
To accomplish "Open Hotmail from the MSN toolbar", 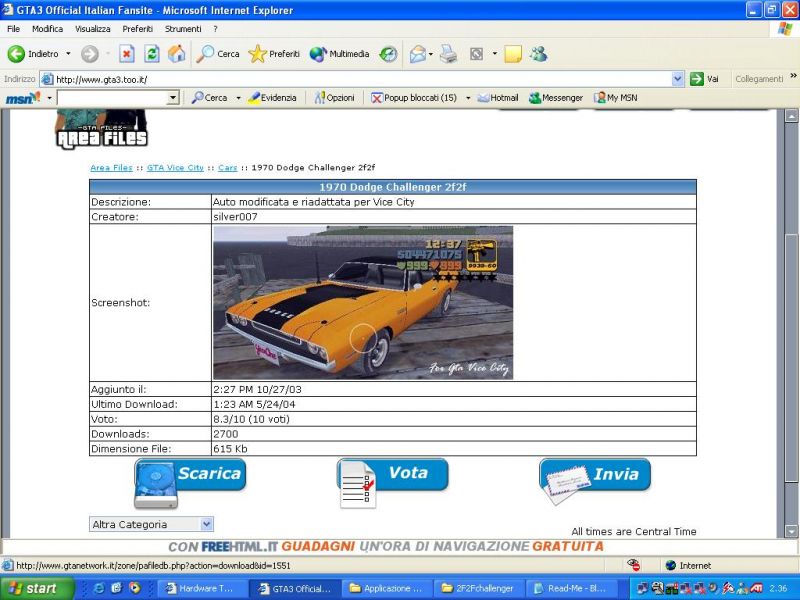I will (x=498, y=97).
